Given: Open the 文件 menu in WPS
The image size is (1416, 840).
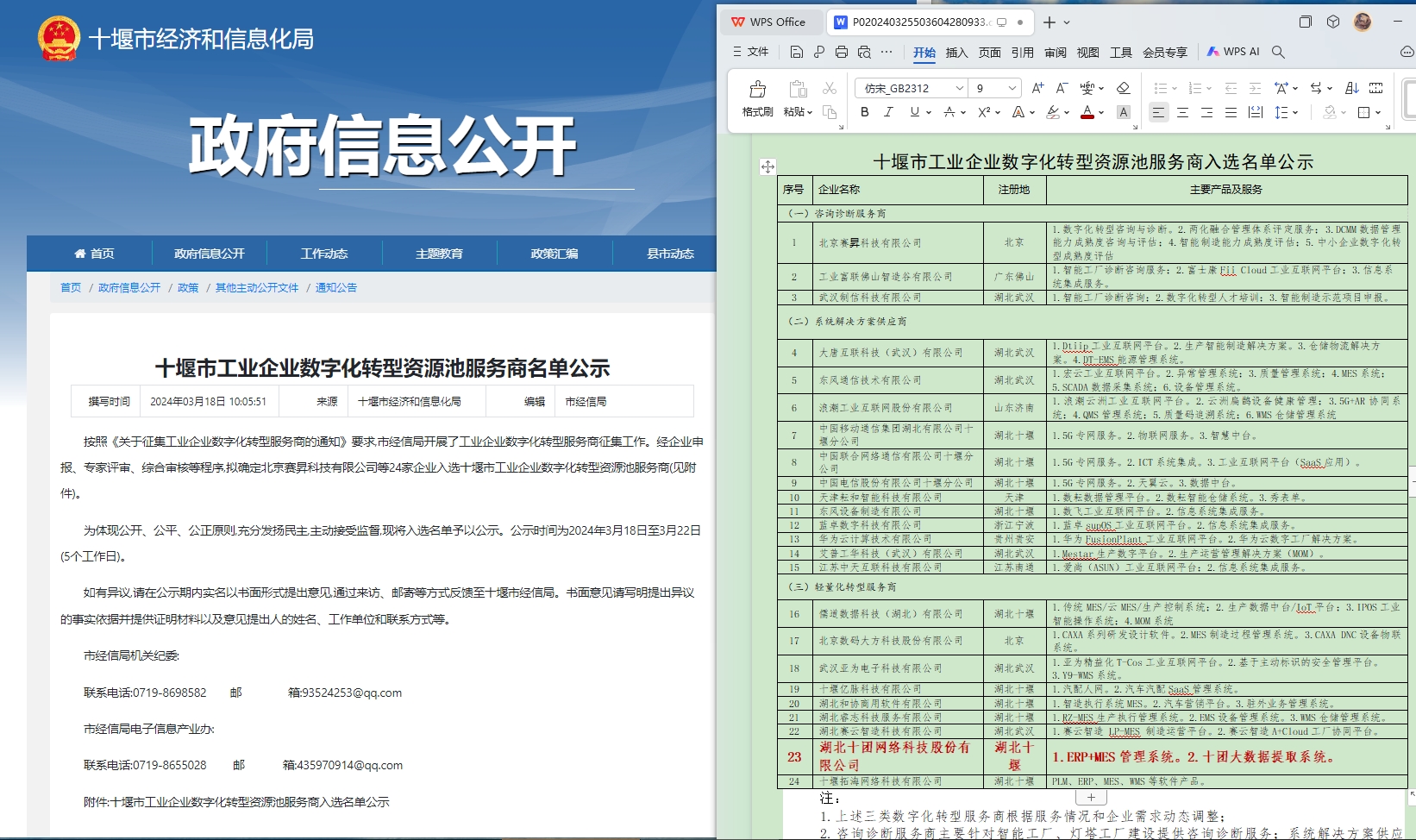Looking at the screenshot, I should [x=751, y=52].
